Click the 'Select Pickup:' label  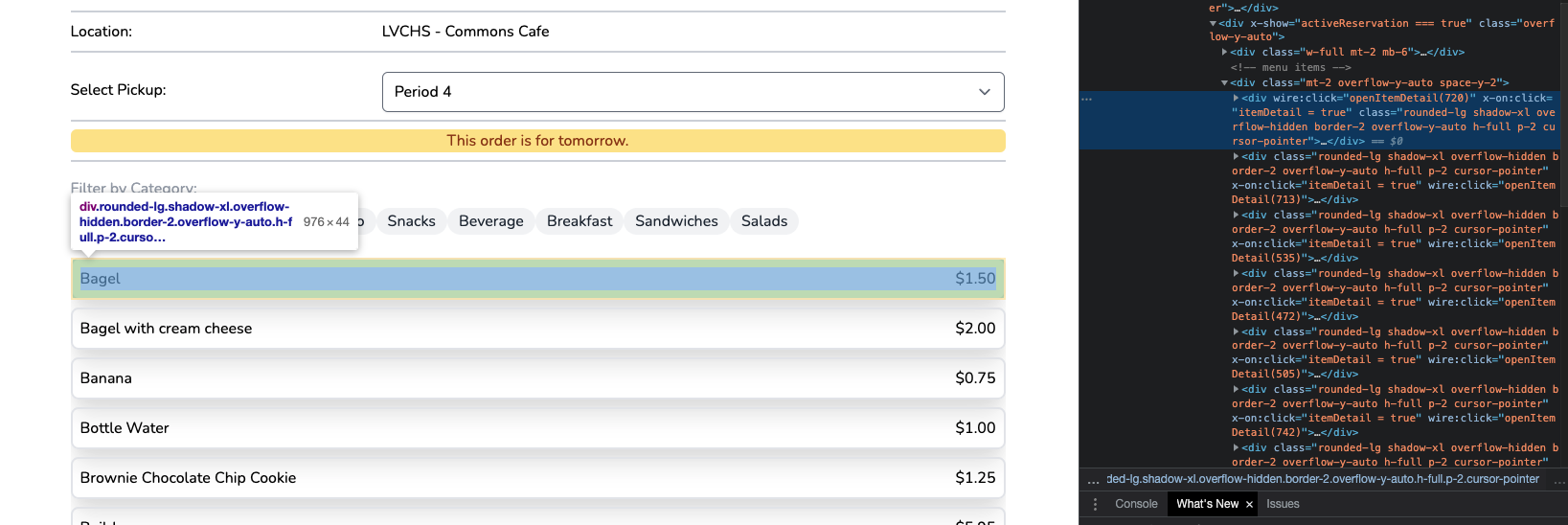[119, 90]
